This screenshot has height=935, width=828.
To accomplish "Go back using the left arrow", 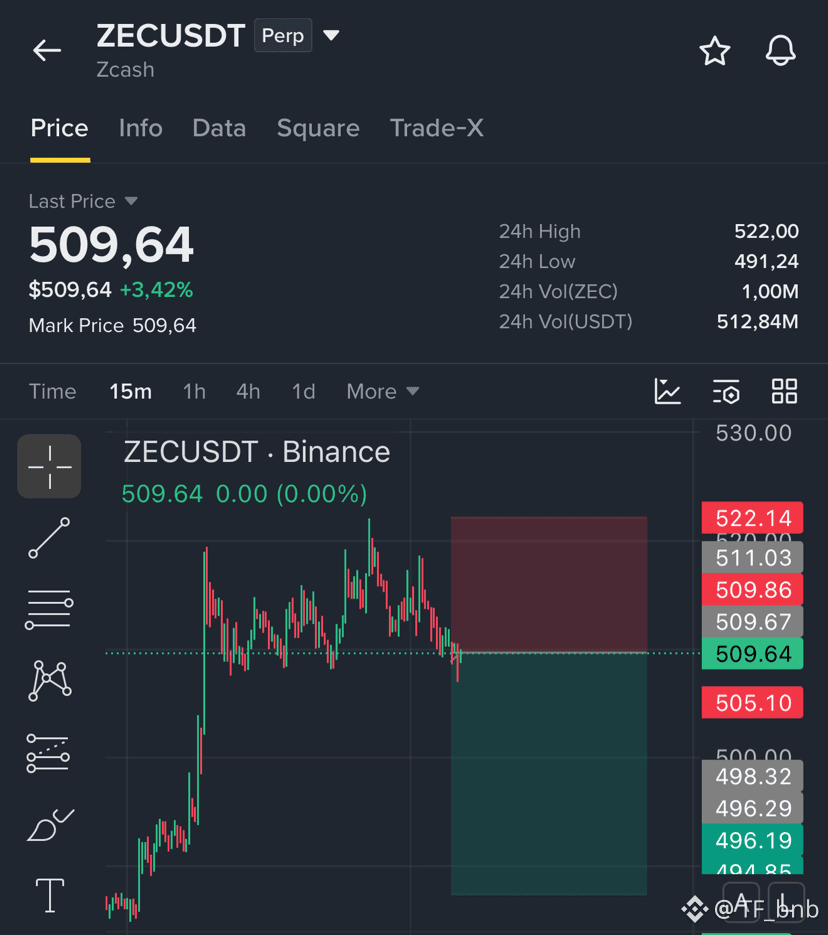I will (x=47, y=51).
